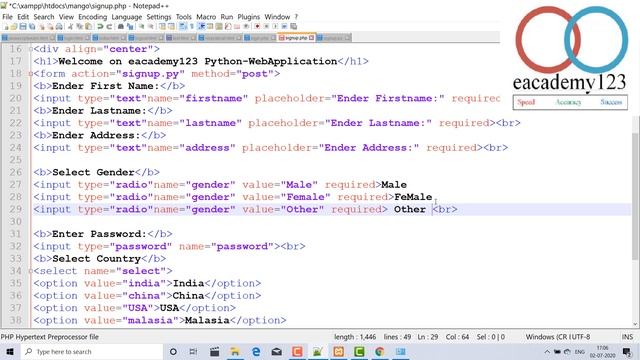Save recorded macro toolbar icon
Screen dimensions: 640x360
point(293,27)
